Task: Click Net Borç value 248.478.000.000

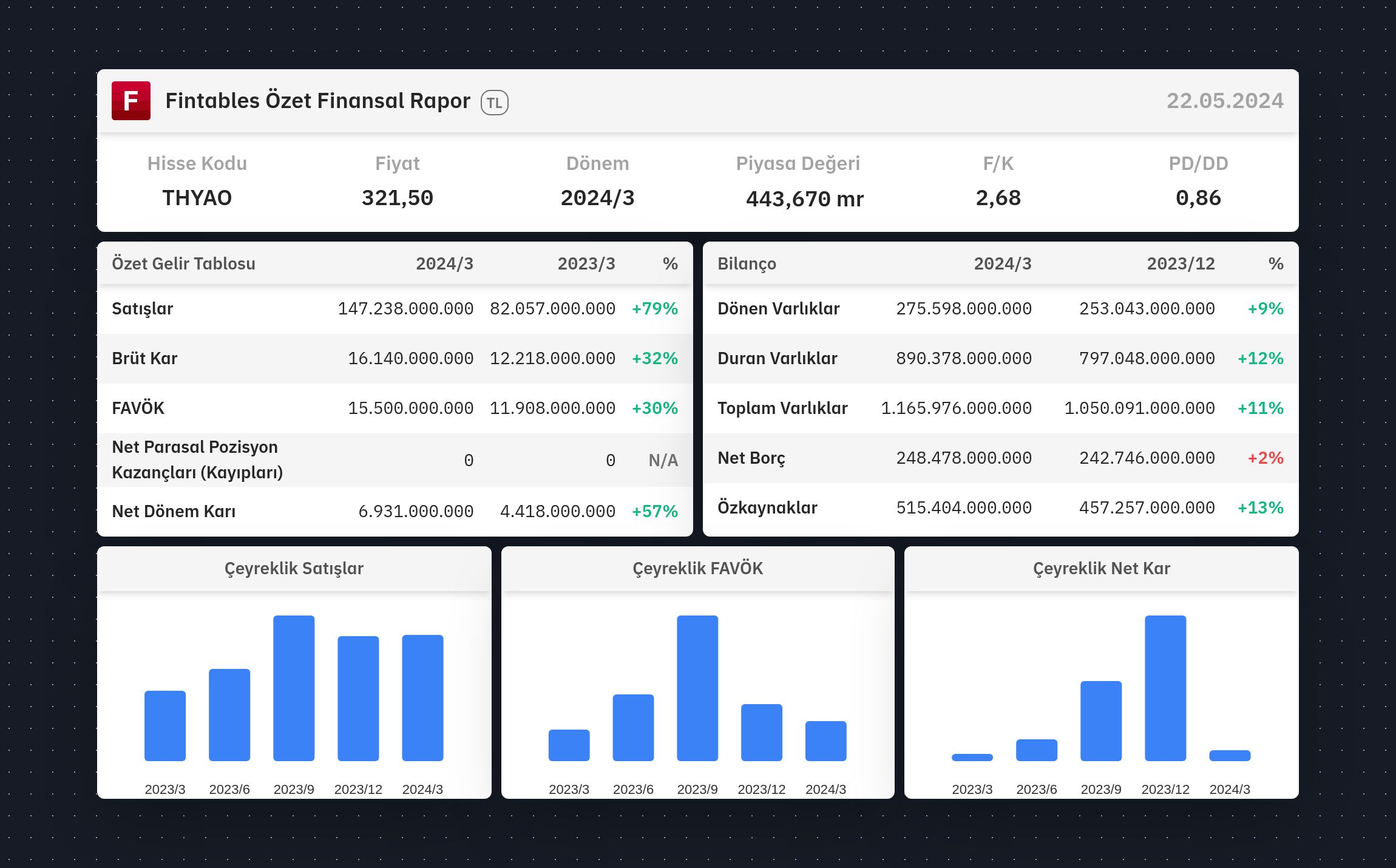Action: (x=964, y=458)
